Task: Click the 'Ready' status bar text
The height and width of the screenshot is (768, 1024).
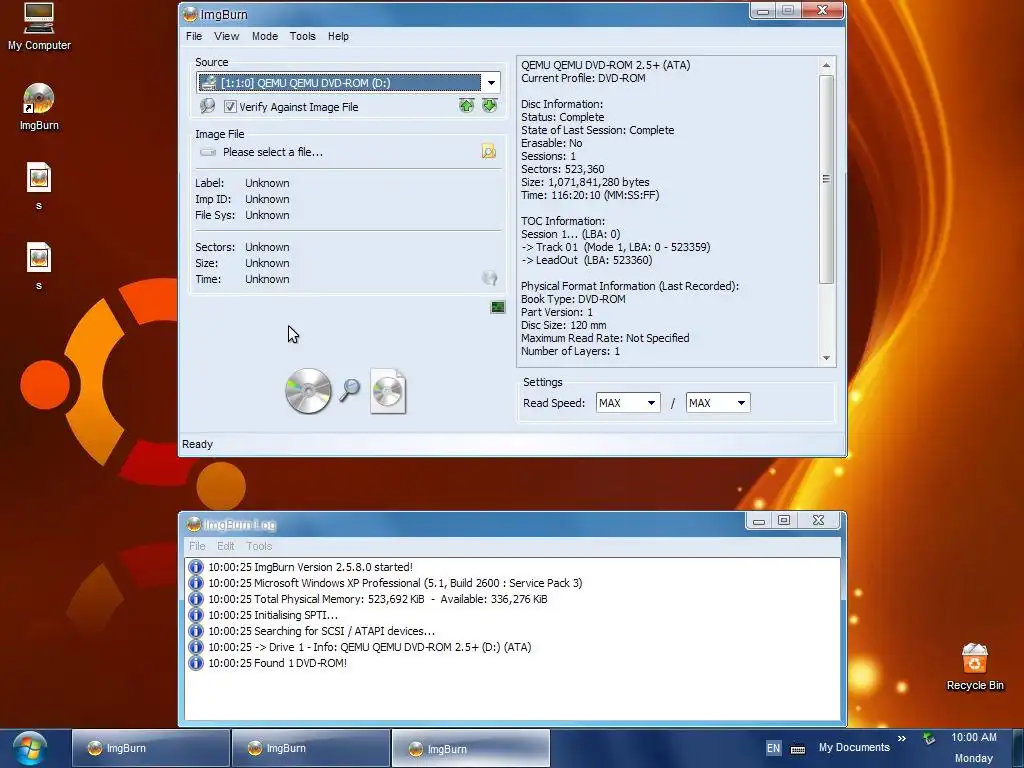Action: click(197, 444)
